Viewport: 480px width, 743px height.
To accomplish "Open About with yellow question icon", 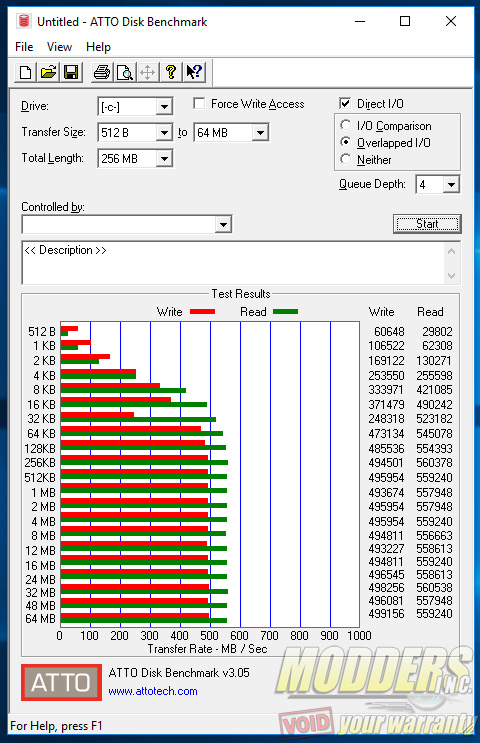I will [171, 72].
